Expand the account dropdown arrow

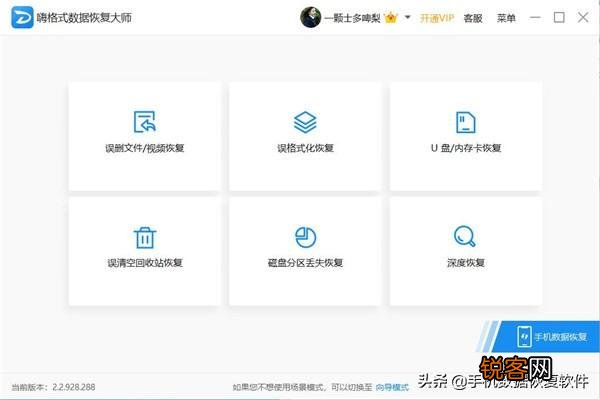(x=408, y=17)
